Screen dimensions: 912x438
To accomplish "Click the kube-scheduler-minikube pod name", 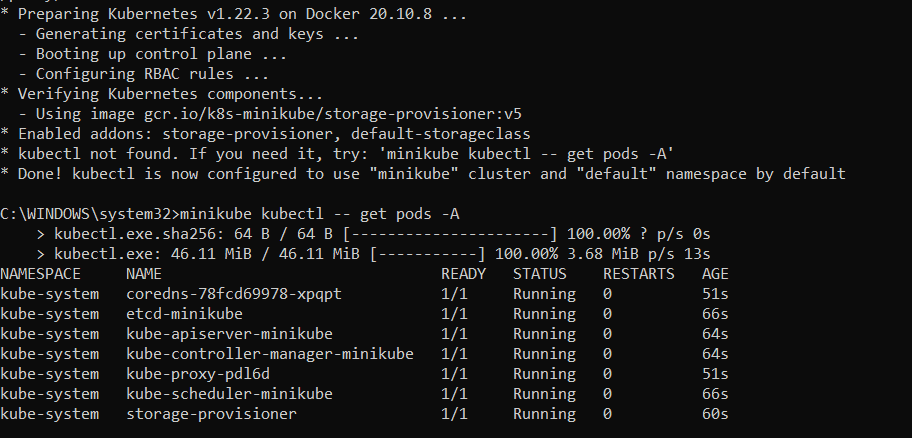I will coord(229,394).
